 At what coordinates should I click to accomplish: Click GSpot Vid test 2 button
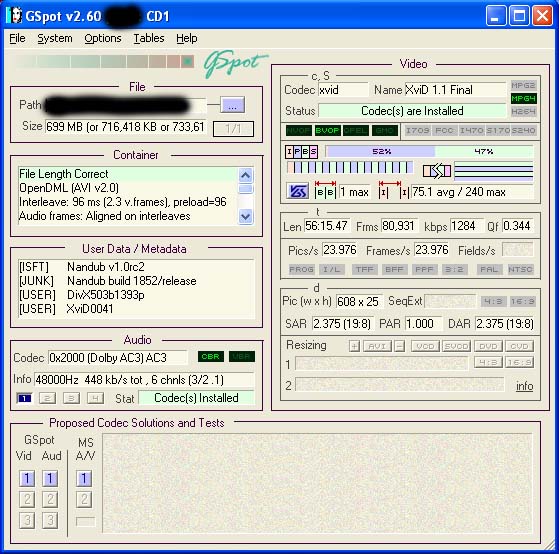coord(27,499)
